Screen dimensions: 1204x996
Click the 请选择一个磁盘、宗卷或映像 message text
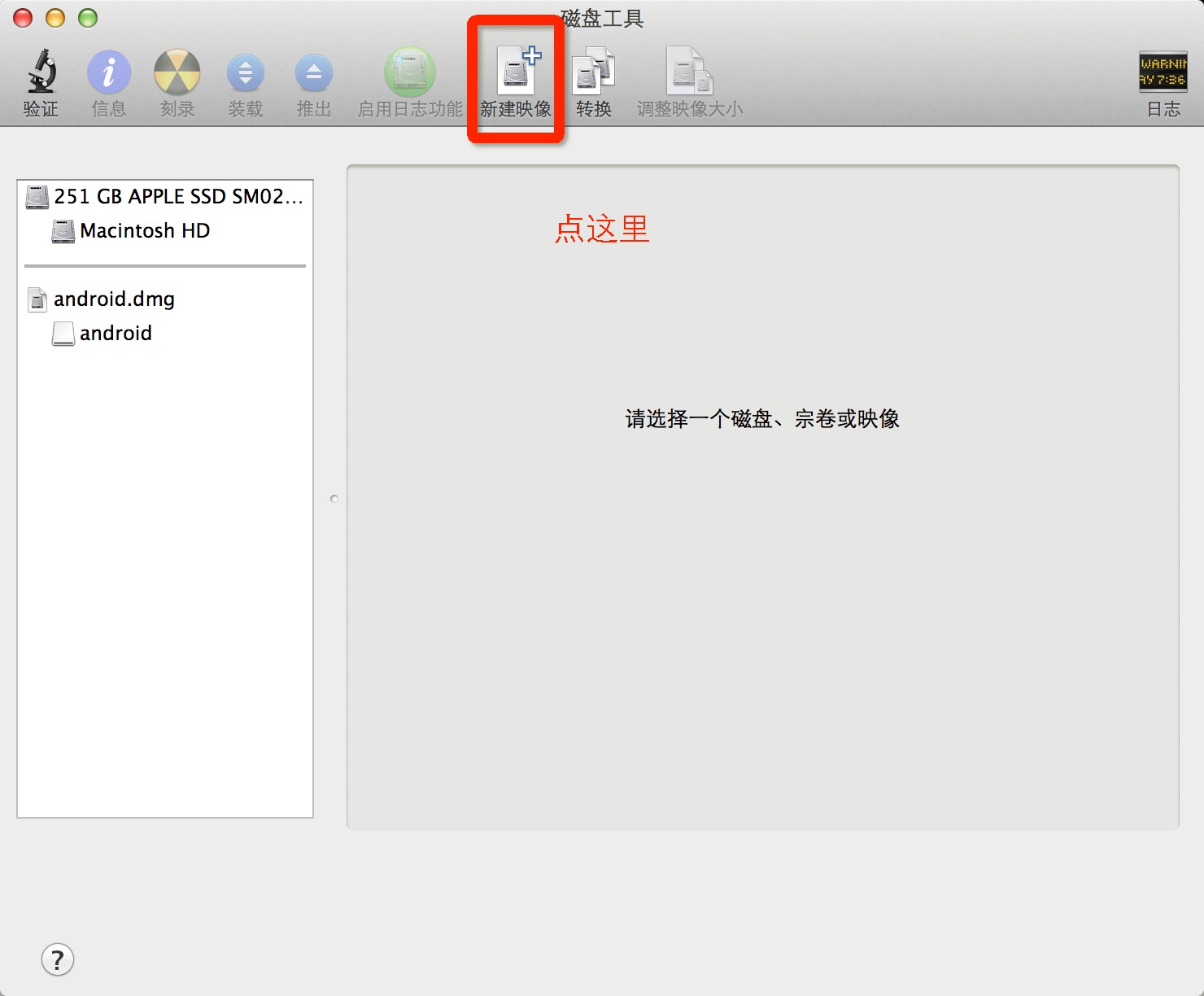click(762, 419)
